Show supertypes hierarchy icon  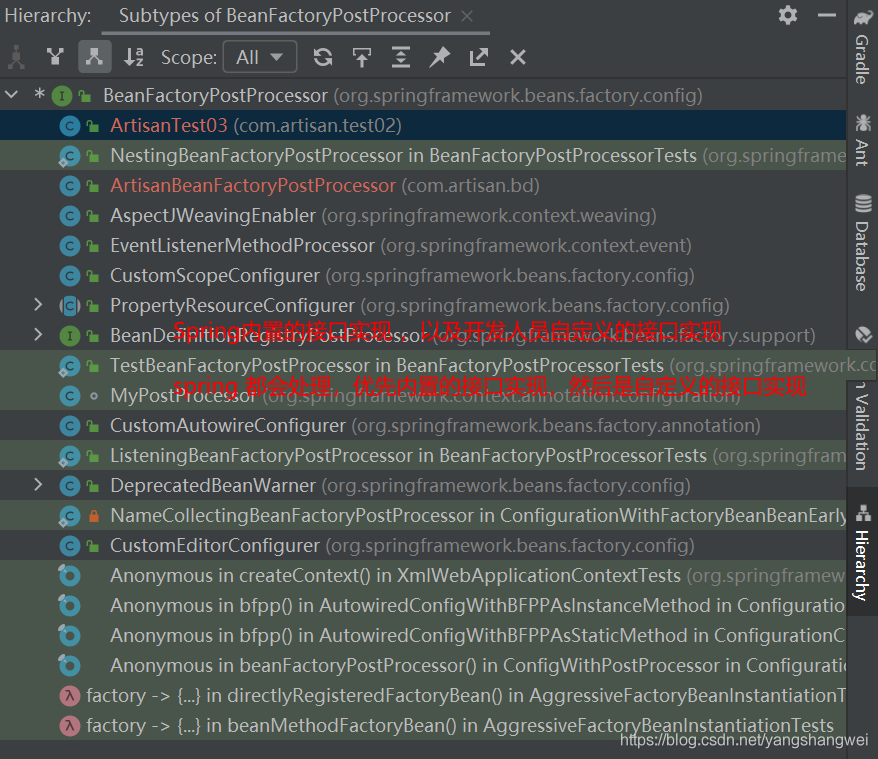click(55, 57)
